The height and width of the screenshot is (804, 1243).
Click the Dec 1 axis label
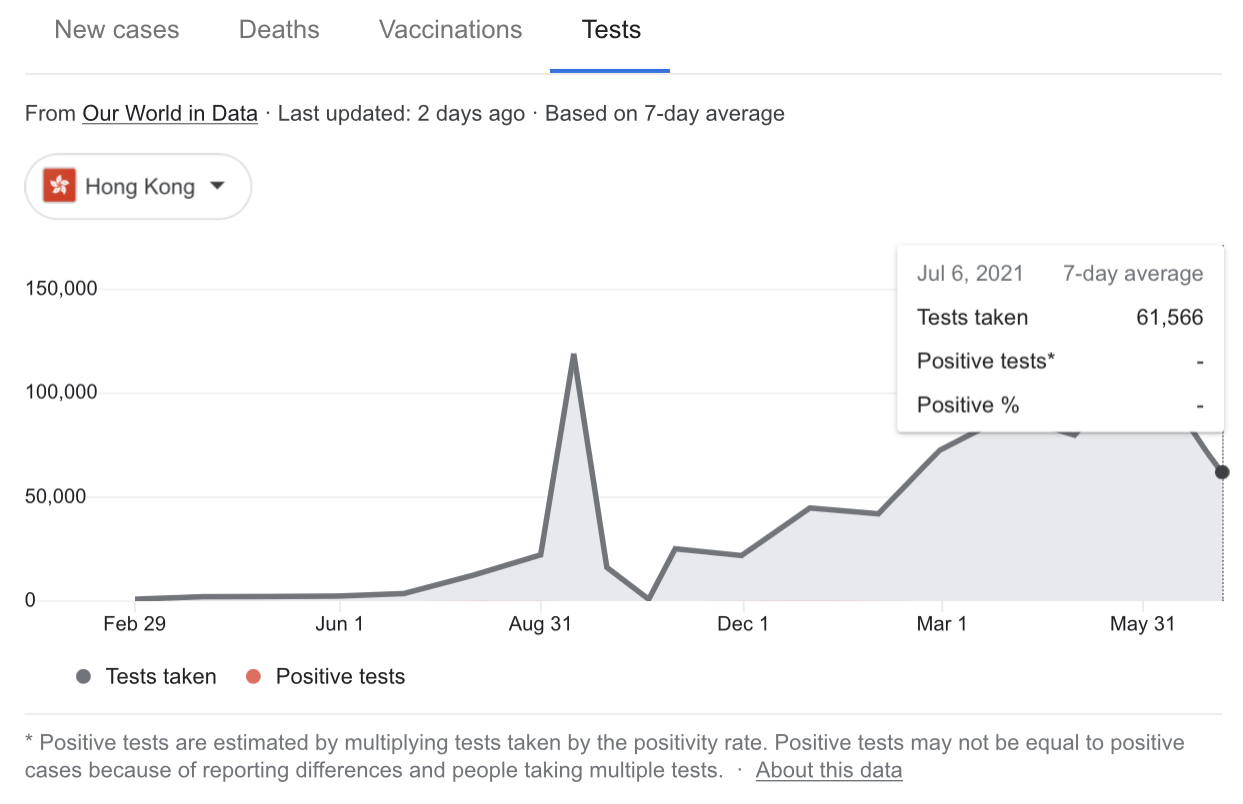click(744, 624)
